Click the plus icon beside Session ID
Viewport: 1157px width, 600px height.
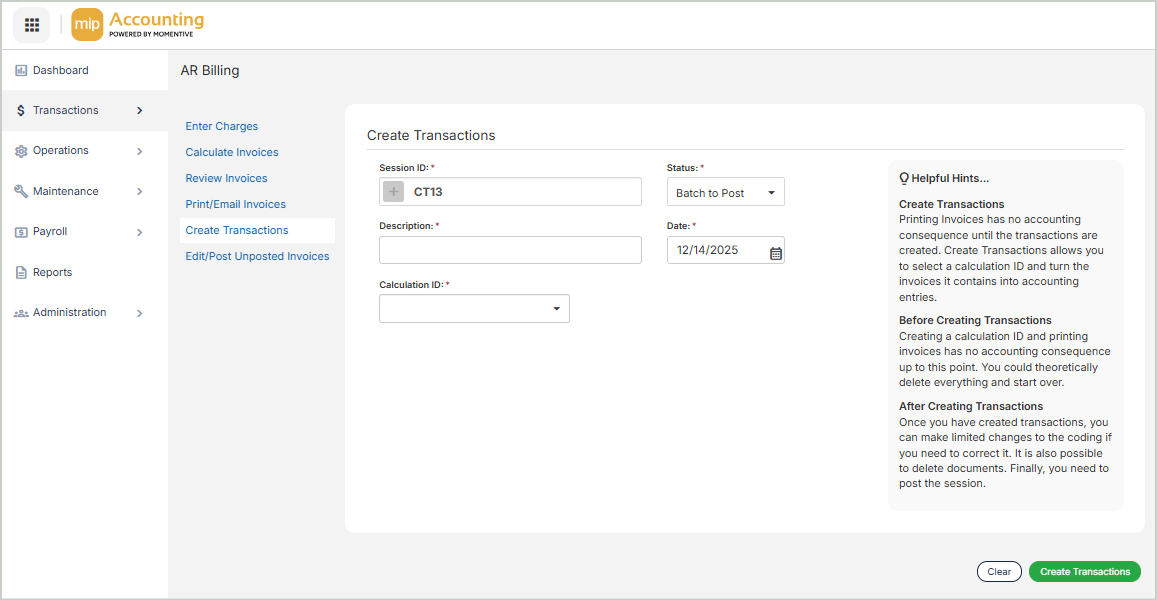point(394,192)
